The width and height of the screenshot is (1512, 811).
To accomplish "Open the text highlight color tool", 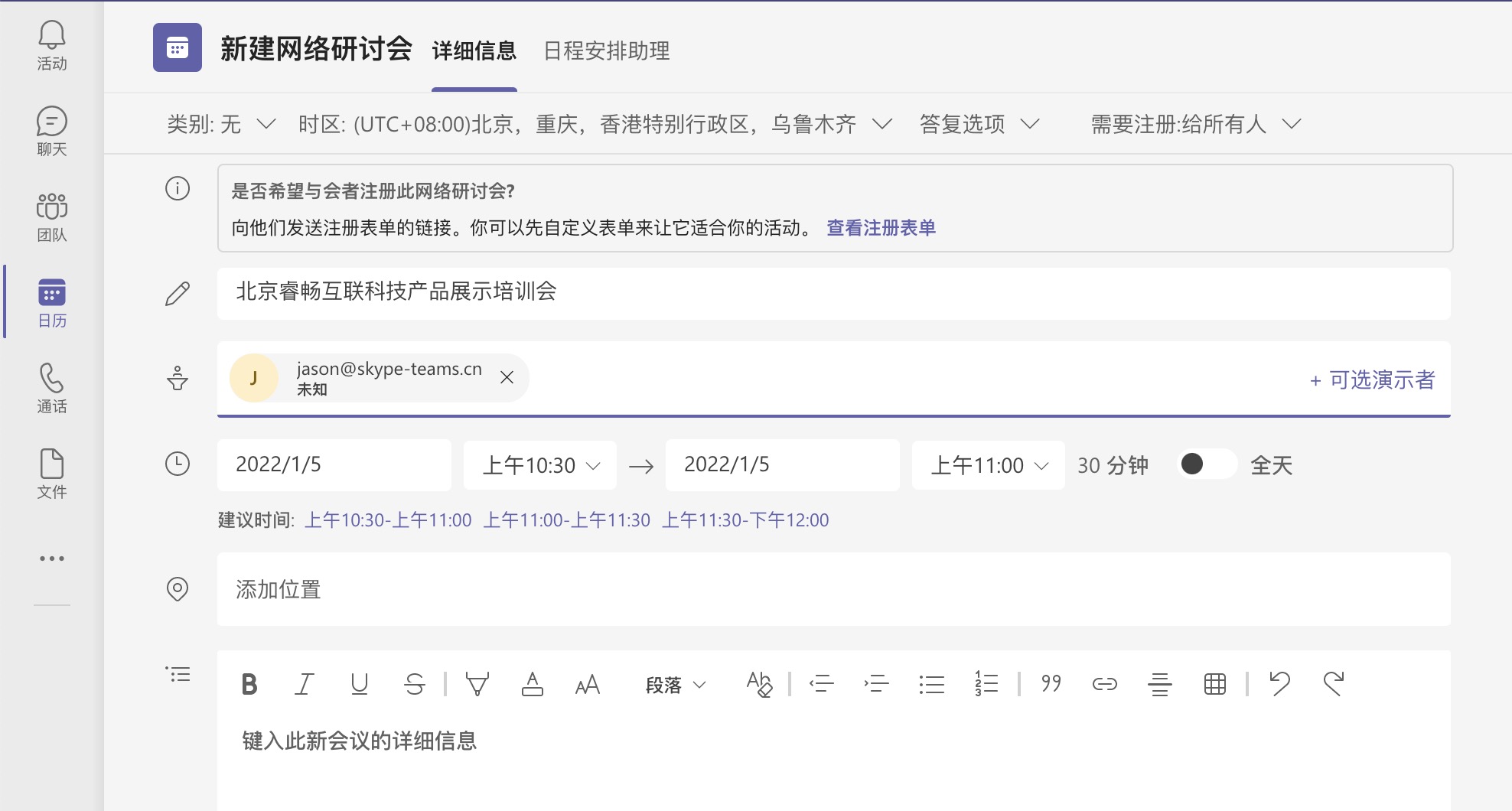I will tap(477, 684).
